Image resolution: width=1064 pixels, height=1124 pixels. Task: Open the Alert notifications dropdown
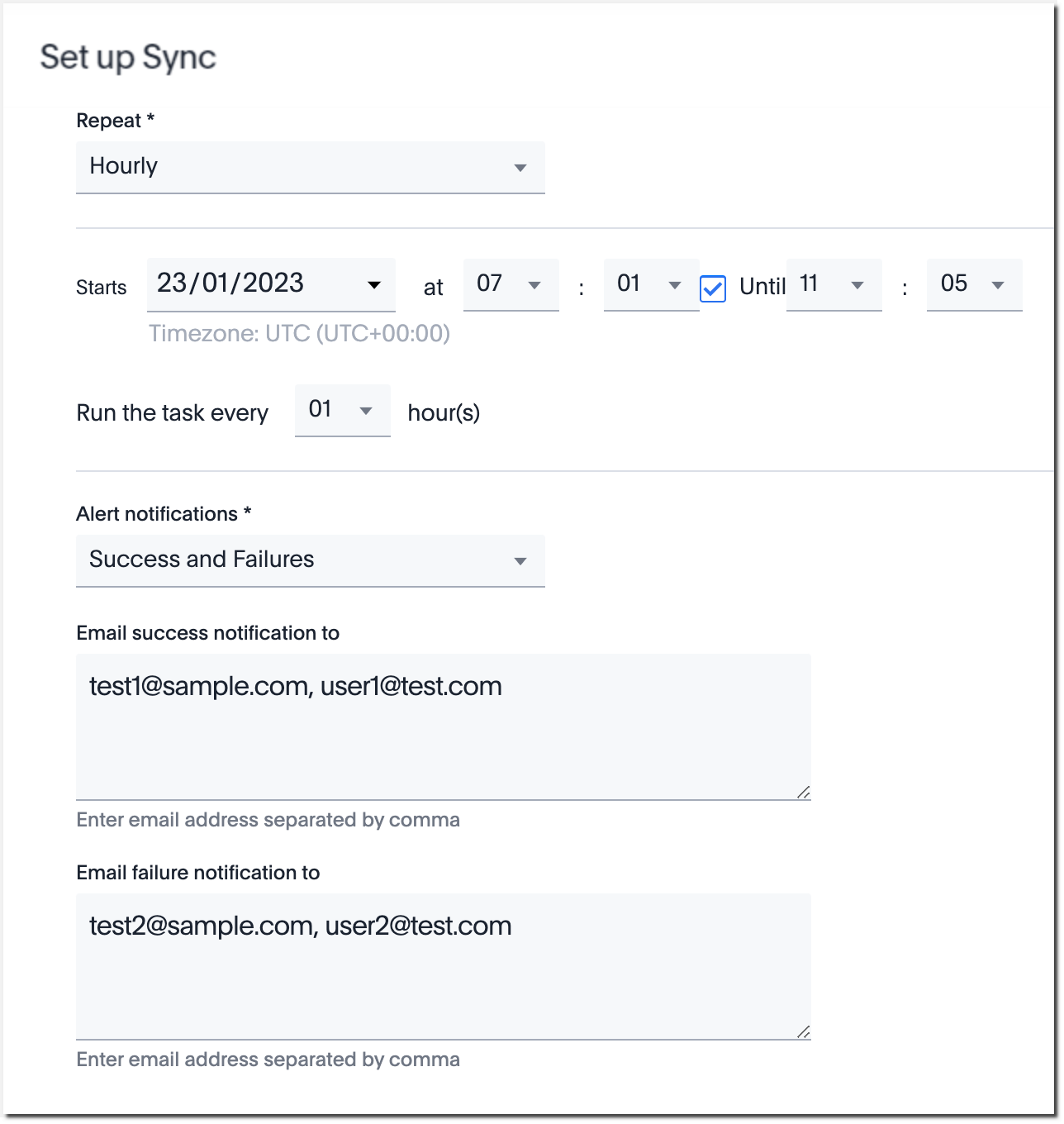pos(310,560)
